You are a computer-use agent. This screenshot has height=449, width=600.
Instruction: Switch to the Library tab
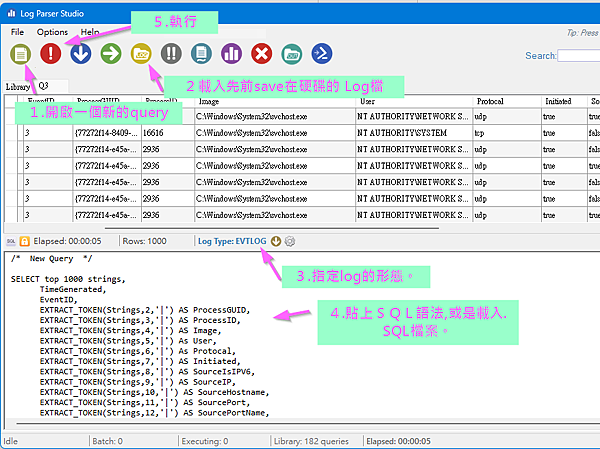coord(18,87)
